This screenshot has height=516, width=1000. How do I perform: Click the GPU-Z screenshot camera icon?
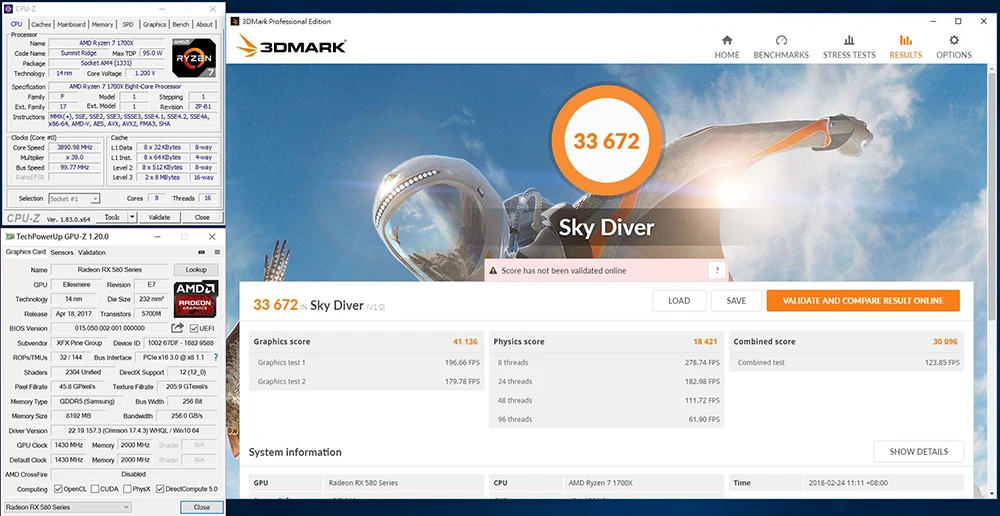[x=202, y=253]
